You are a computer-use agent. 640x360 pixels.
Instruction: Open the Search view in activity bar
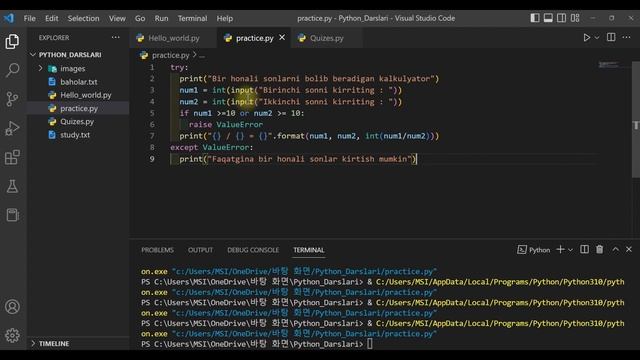(x=12, y=70)
